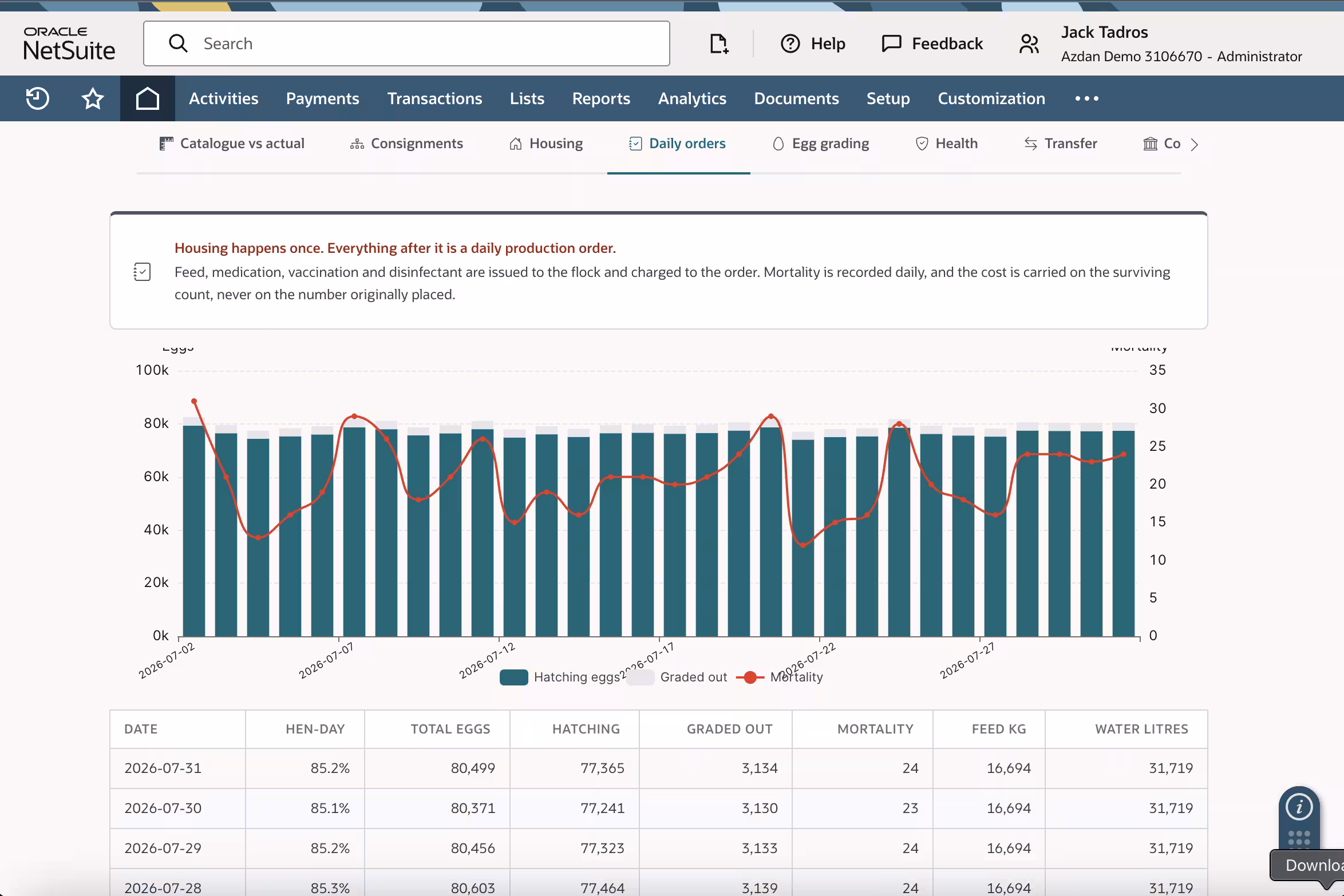
Task: Click the Feedback speech bubble icon
Action: click(x=891, y=43)
